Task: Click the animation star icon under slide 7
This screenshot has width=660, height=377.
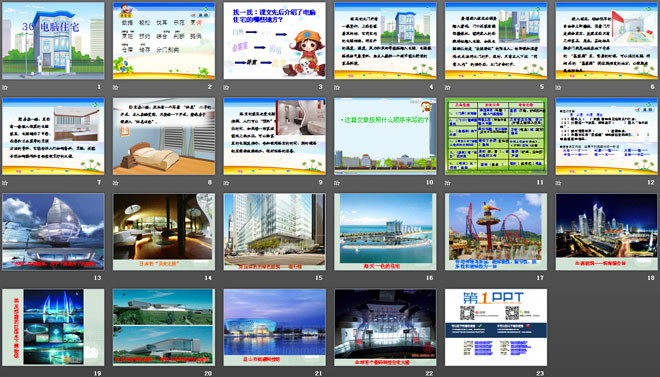Action: tap(5, 183)
